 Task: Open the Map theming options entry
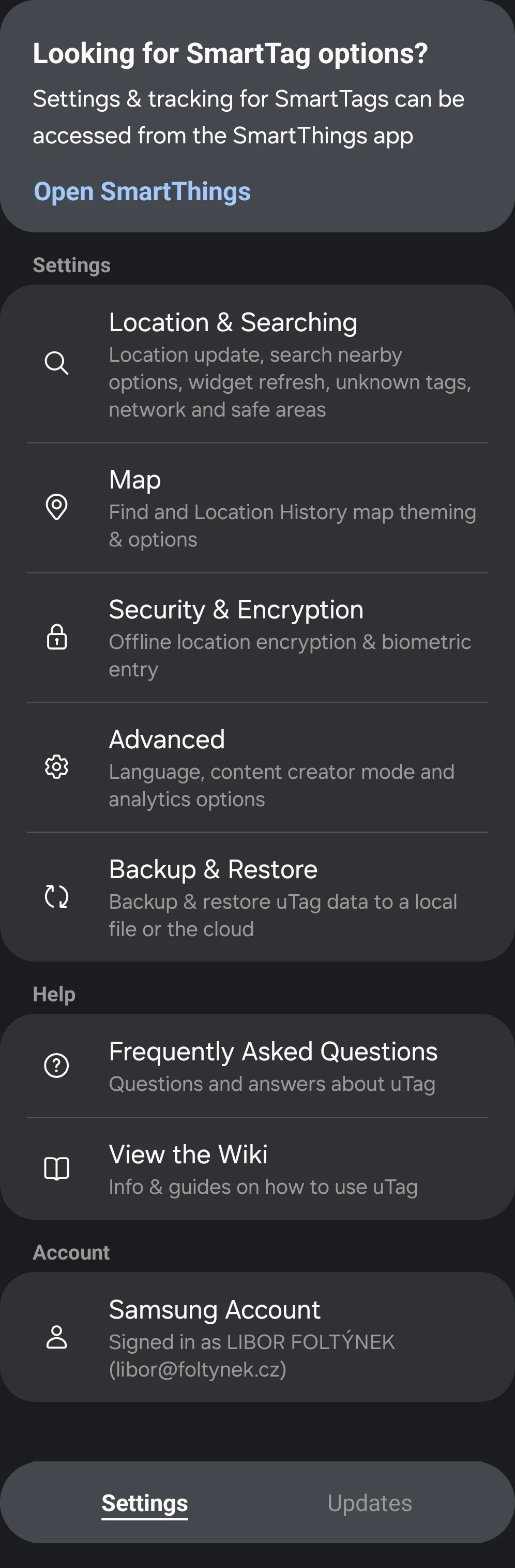(292, 508)
